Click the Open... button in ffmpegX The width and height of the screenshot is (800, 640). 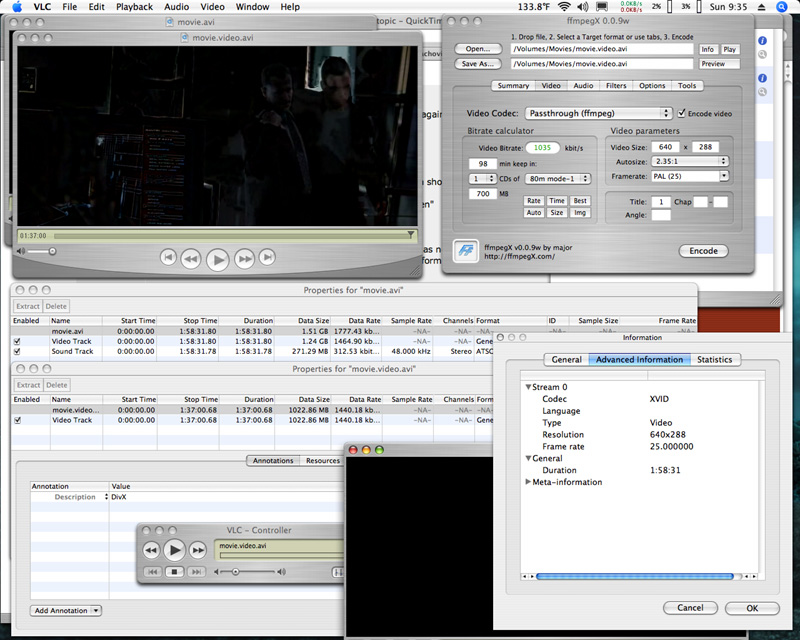point(478,49)
